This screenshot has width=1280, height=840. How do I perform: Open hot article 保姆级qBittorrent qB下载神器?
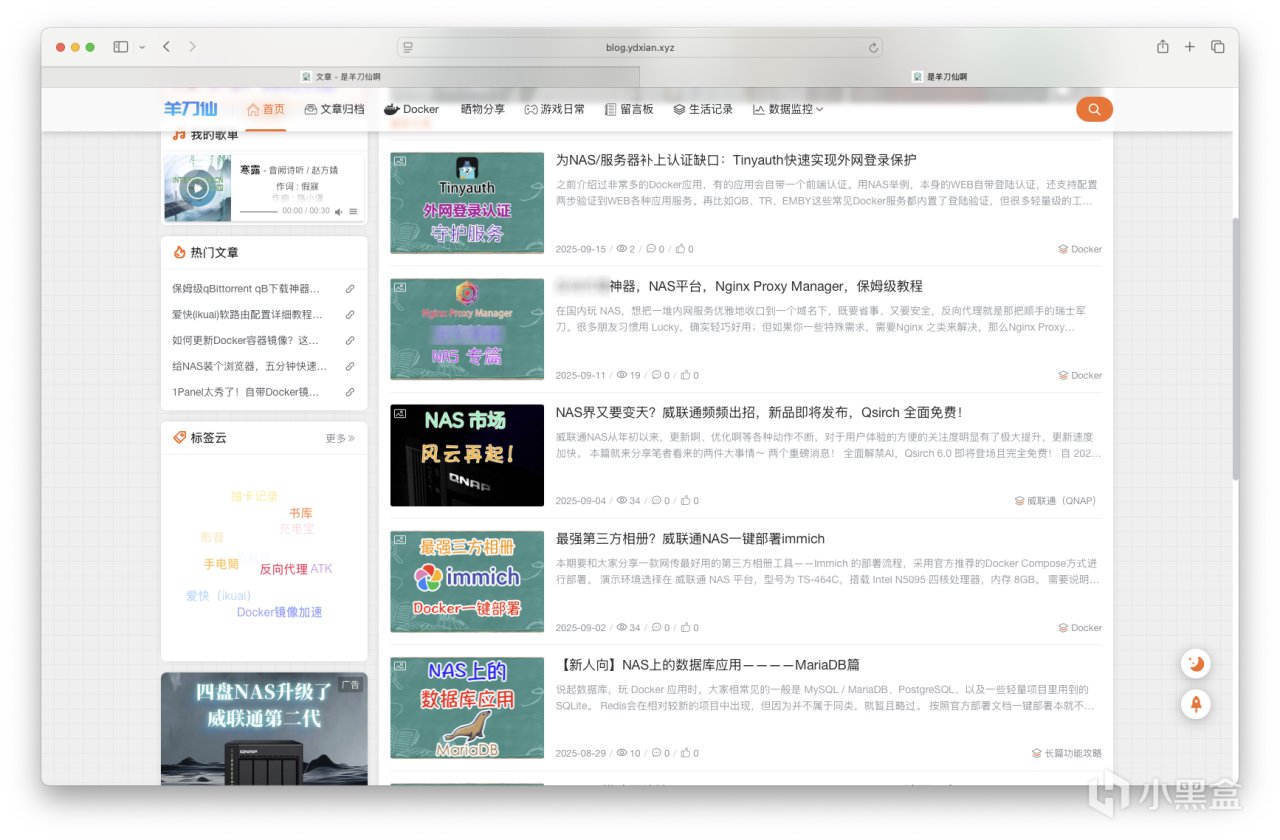click(x=246, y=289)
